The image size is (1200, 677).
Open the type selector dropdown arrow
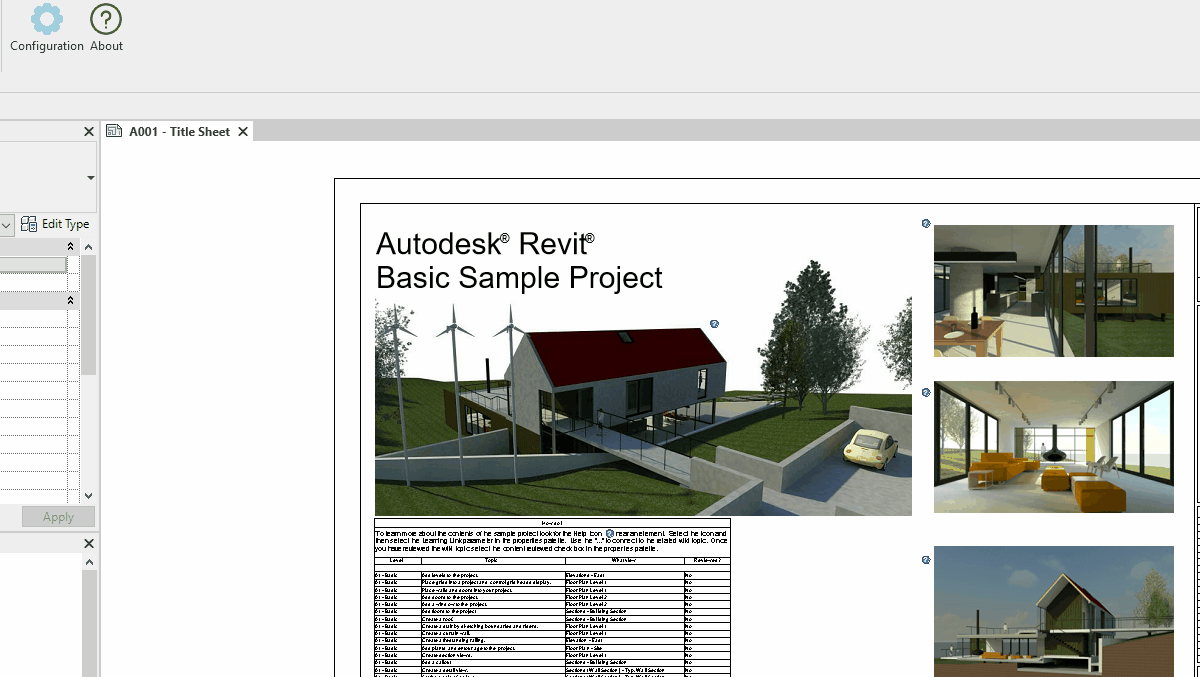point(90,178)
